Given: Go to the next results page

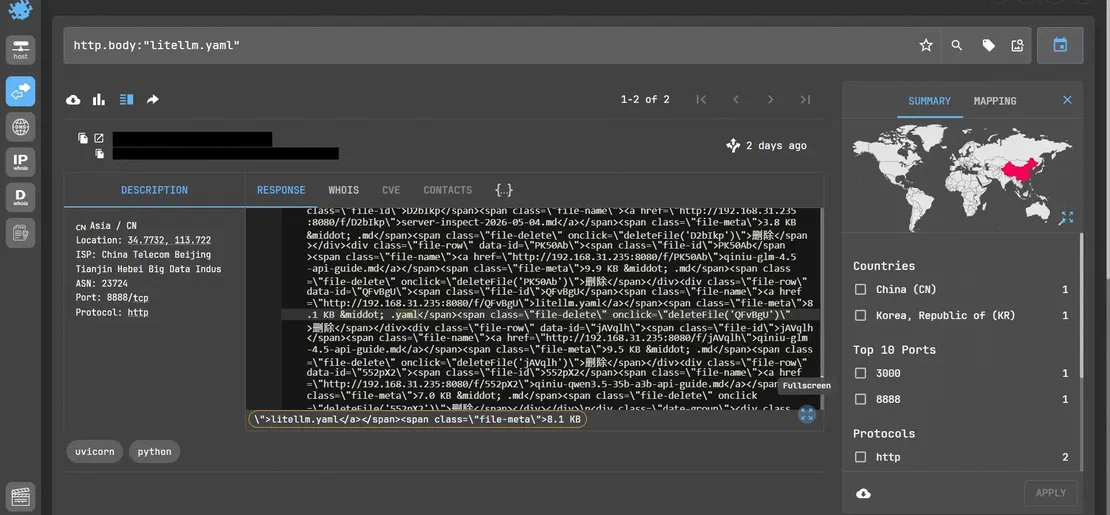Looking at the screenshot, I should click(x=770, y=100).
